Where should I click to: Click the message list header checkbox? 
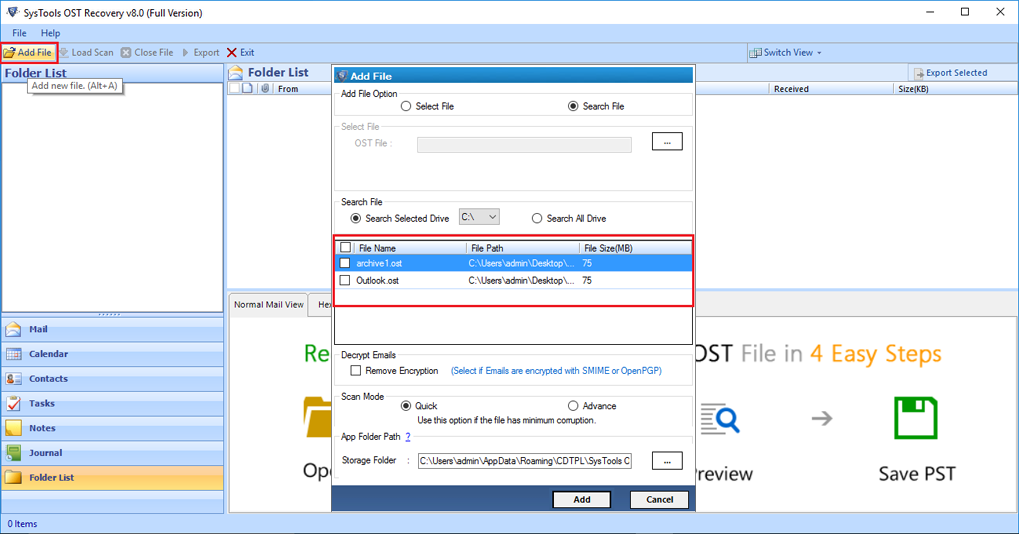pos(234,88)
